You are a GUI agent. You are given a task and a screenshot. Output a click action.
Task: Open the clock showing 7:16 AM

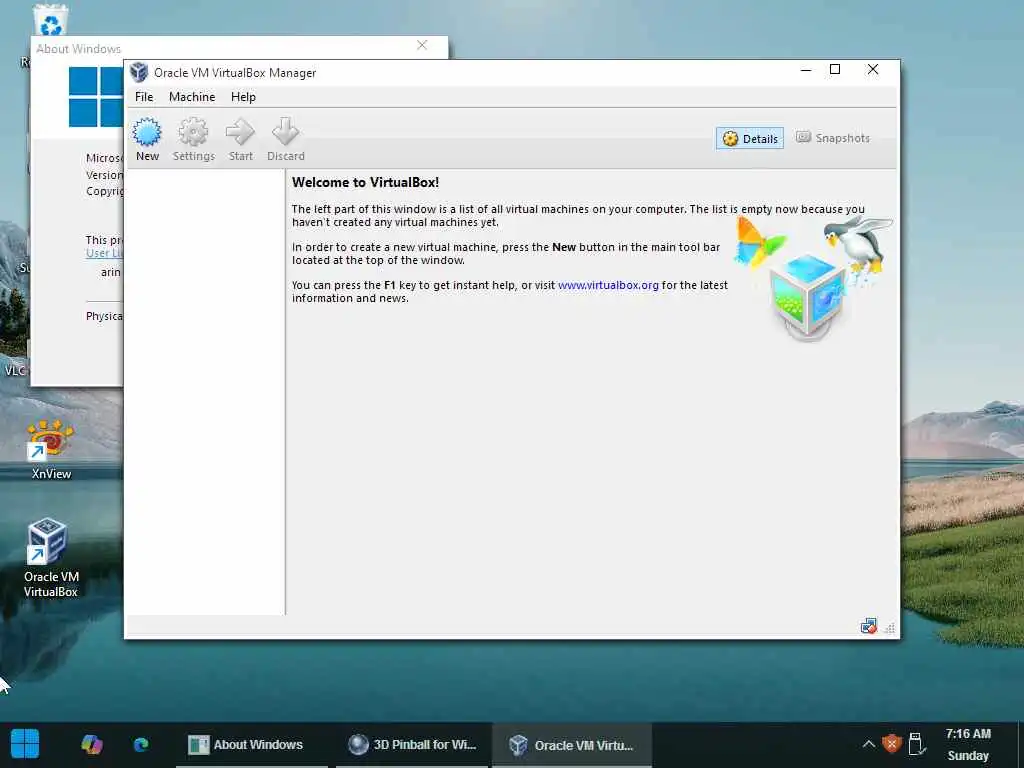pyautogui.click(x=968, y=744)
